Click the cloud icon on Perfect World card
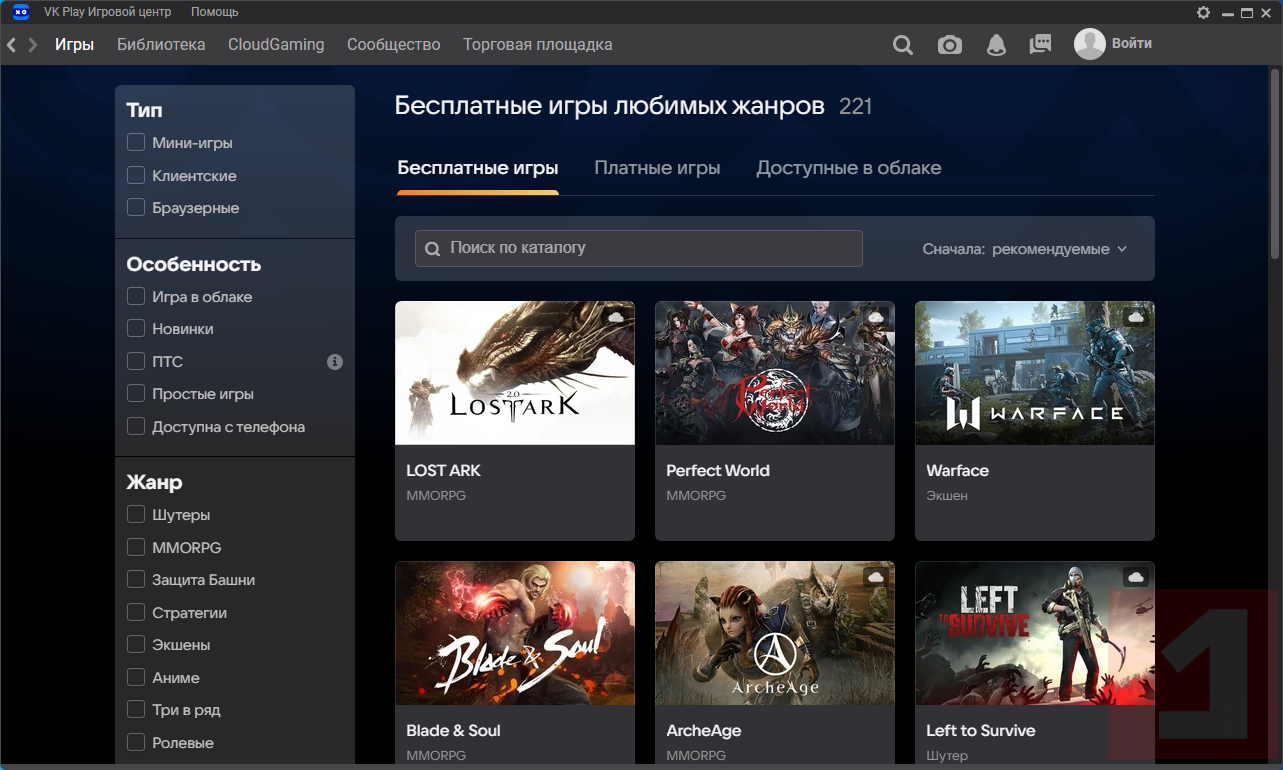The image size is (1283, 770). pyautogui.click(x=876, y=317)
